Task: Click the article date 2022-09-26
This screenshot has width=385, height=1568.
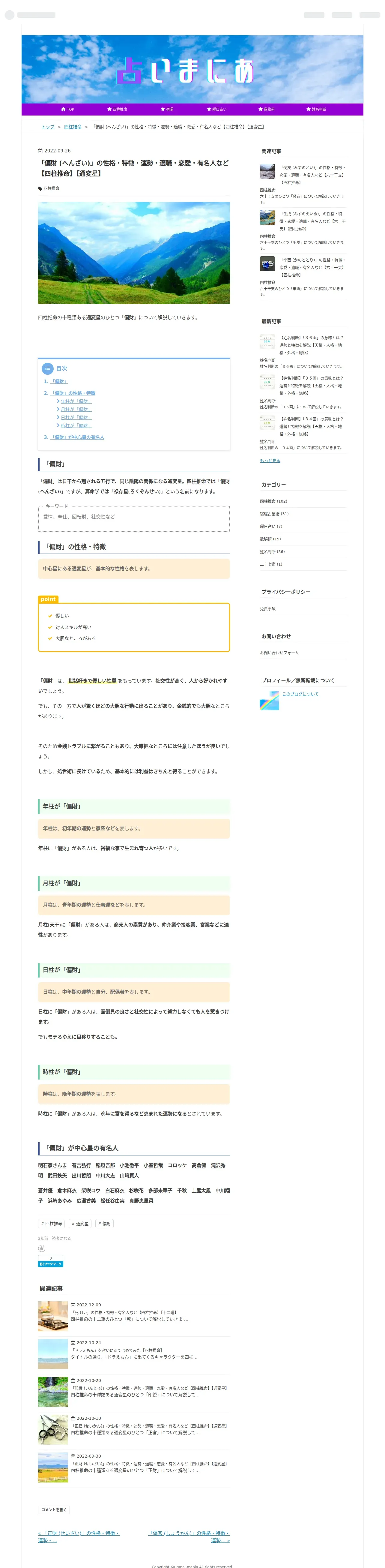Action: 54,150
